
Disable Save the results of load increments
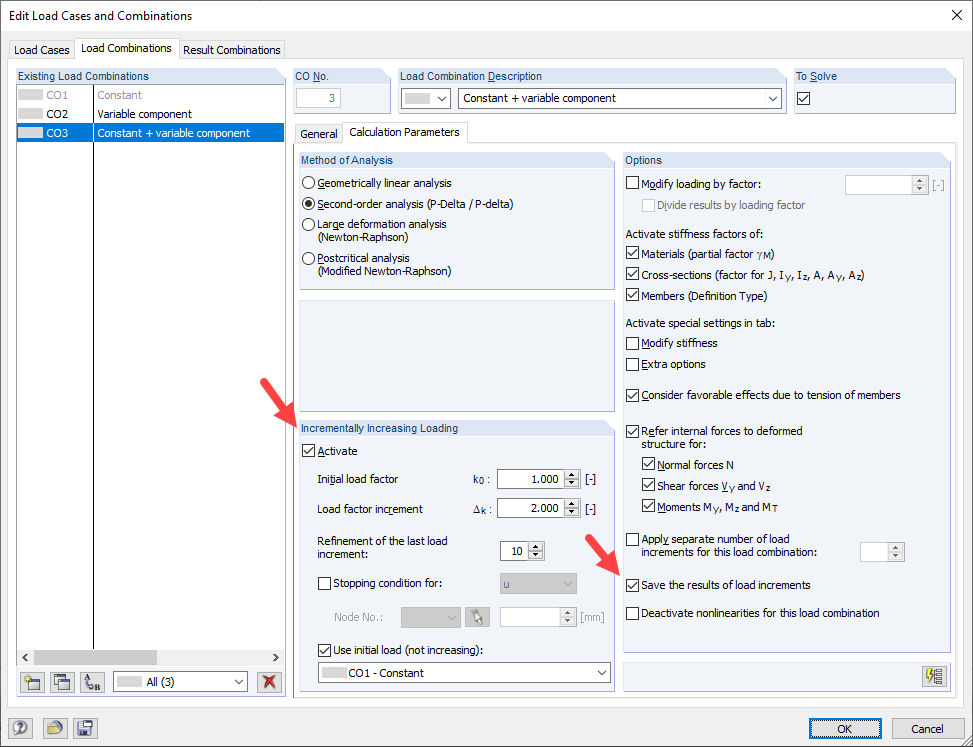click(632, 585)
